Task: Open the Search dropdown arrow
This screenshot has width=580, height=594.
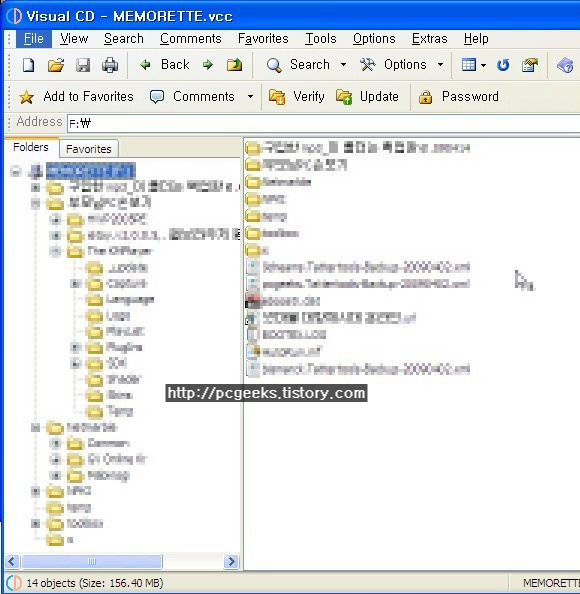Action: [343, 65]
